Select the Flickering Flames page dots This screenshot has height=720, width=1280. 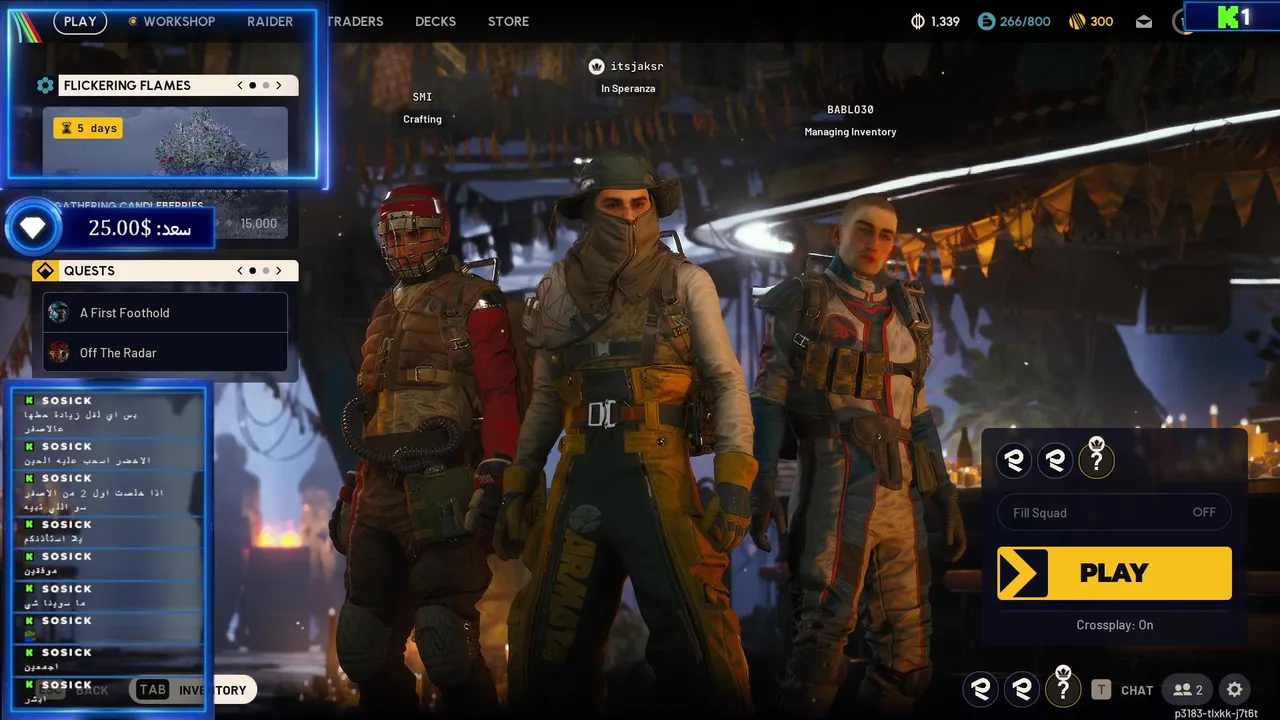click(x=259, y=85)
